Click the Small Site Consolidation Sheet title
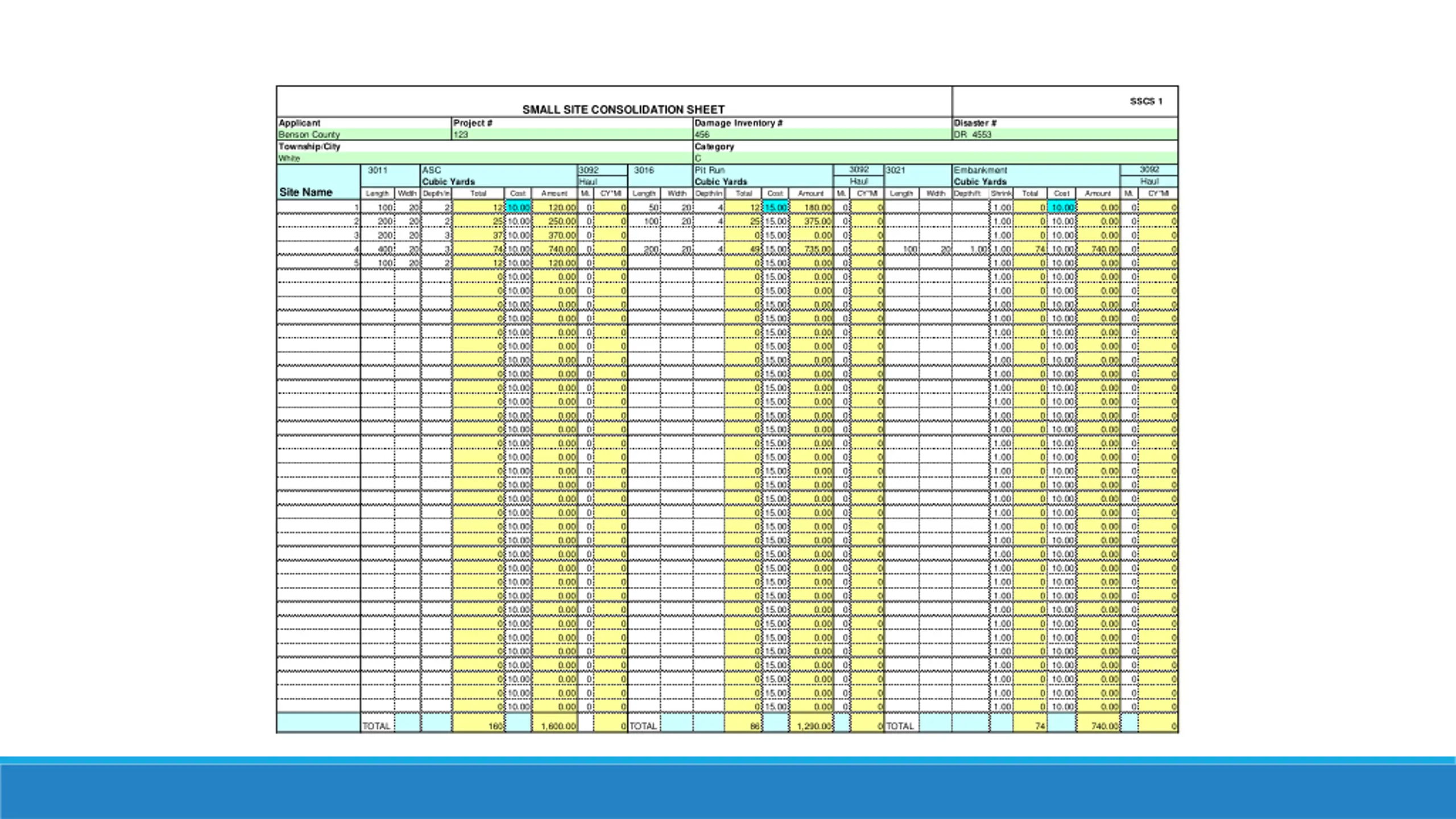 click(623, 109)
